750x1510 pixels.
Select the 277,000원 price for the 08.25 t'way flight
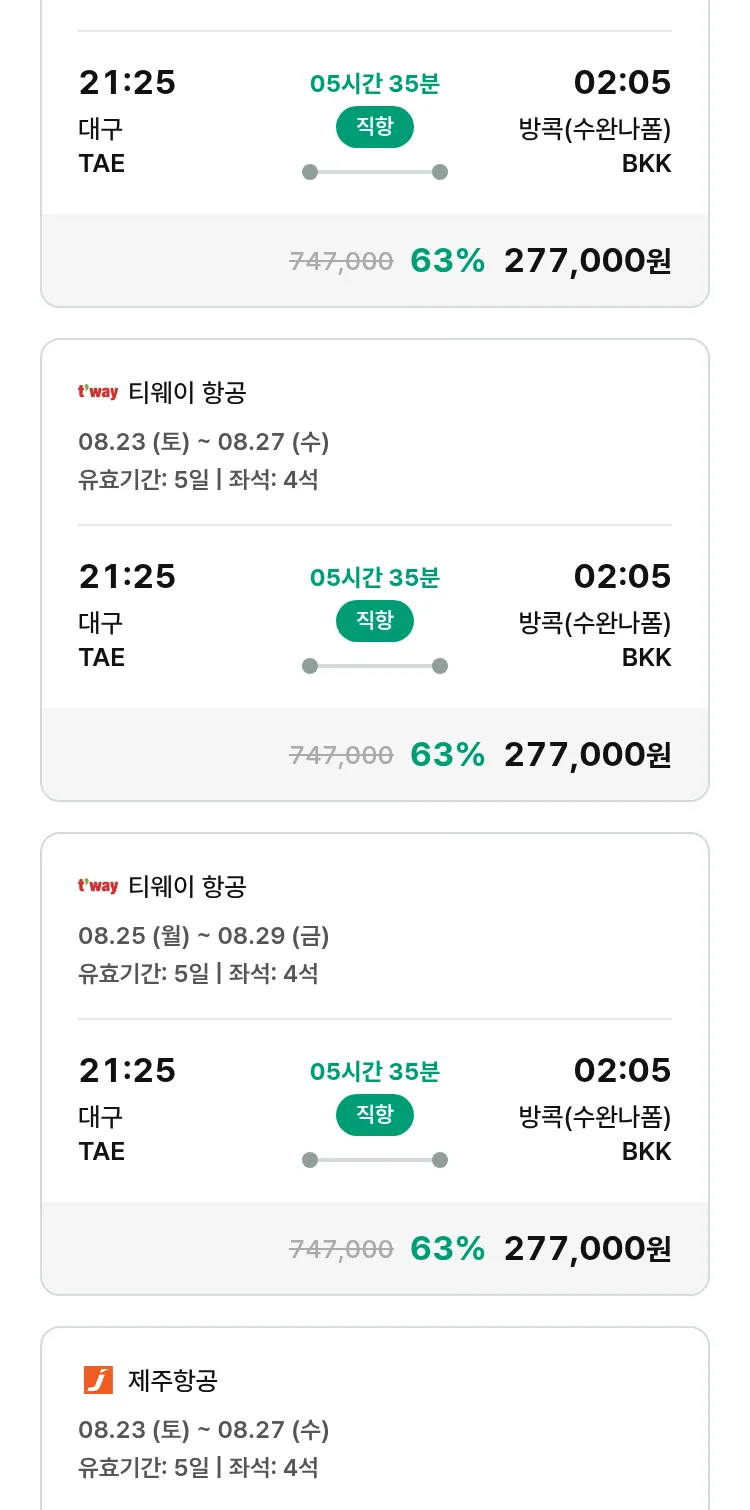click(x=587, y=1249)
